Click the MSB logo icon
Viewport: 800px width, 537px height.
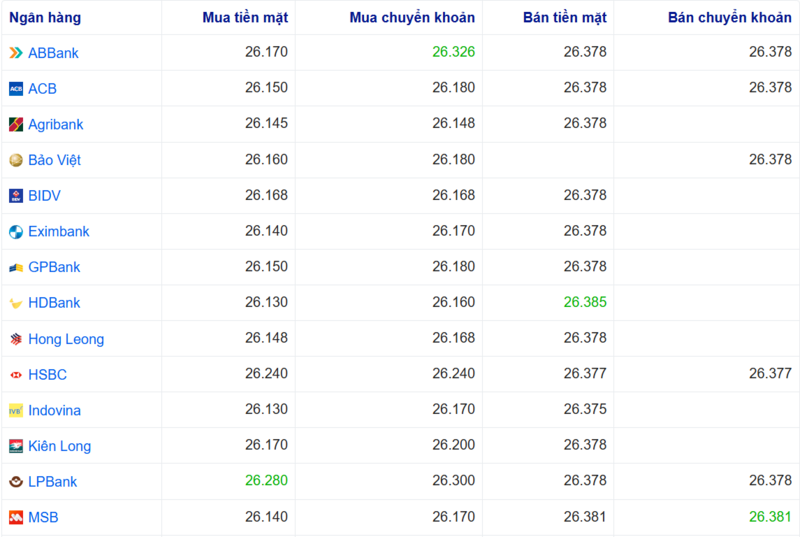(x=16, y=518)
